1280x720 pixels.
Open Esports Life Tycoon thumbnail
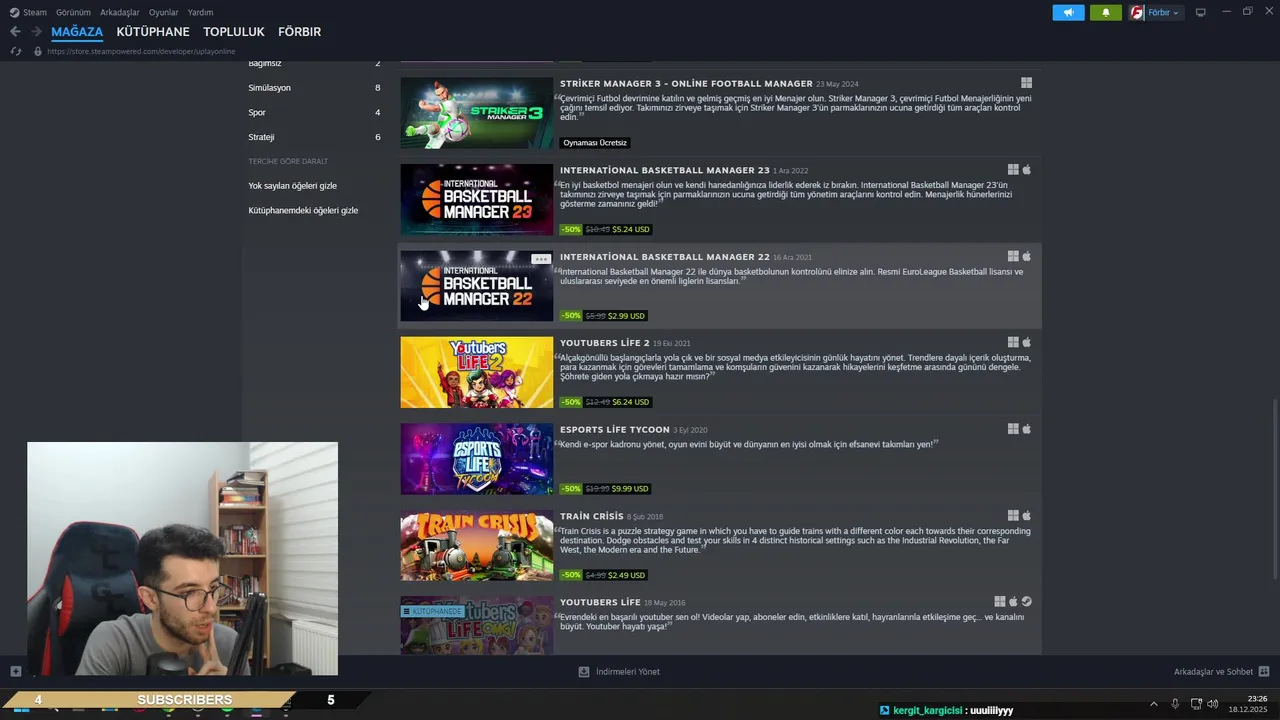tap(477, 459)
